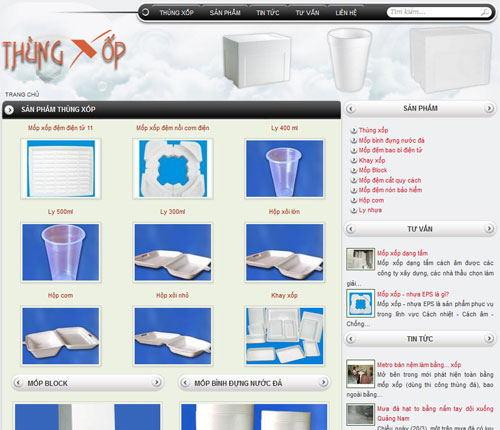Open Ly 300ml product title
This screenshot has height=430, width=500.
[173, 212]
